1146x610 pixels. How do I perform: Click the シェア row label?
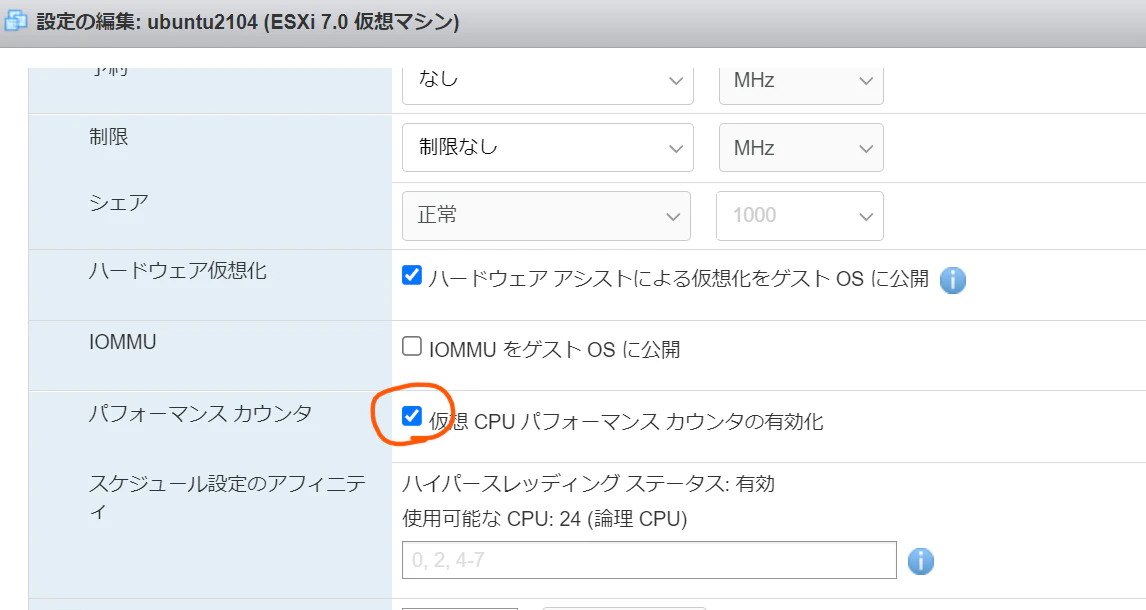click(118, 203)
